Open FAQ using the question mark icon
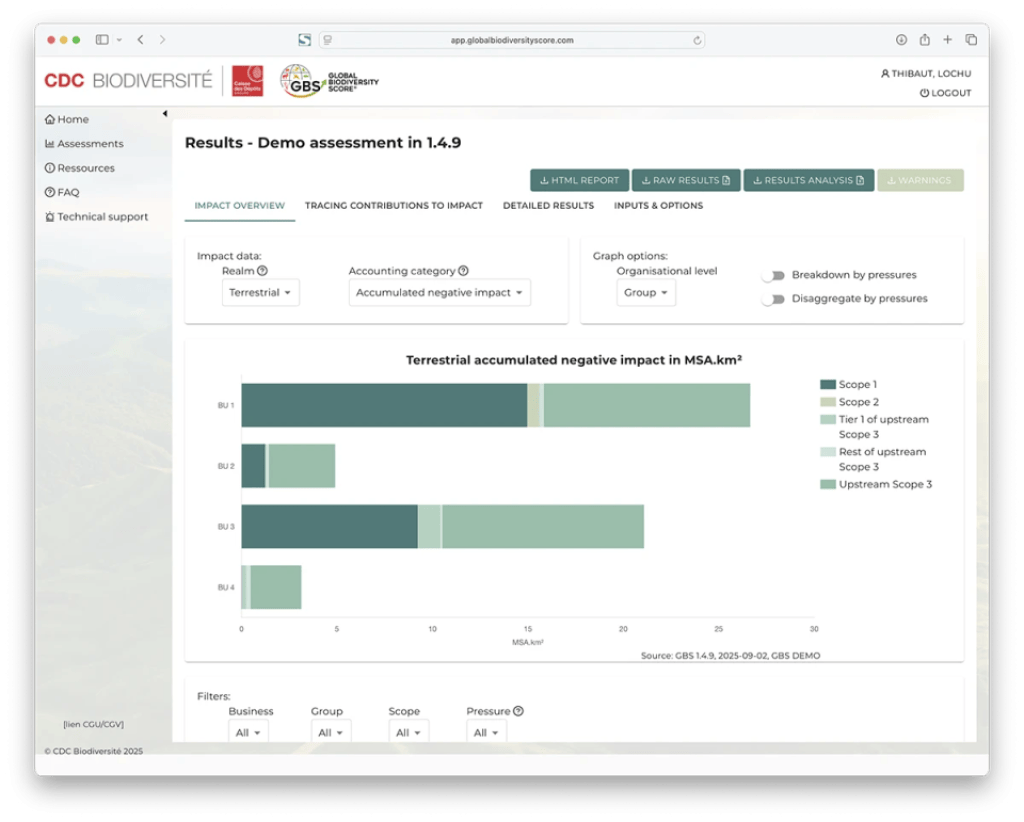Image resolution: width=1024 pixels, height=822 pixels. pos(49,192)
